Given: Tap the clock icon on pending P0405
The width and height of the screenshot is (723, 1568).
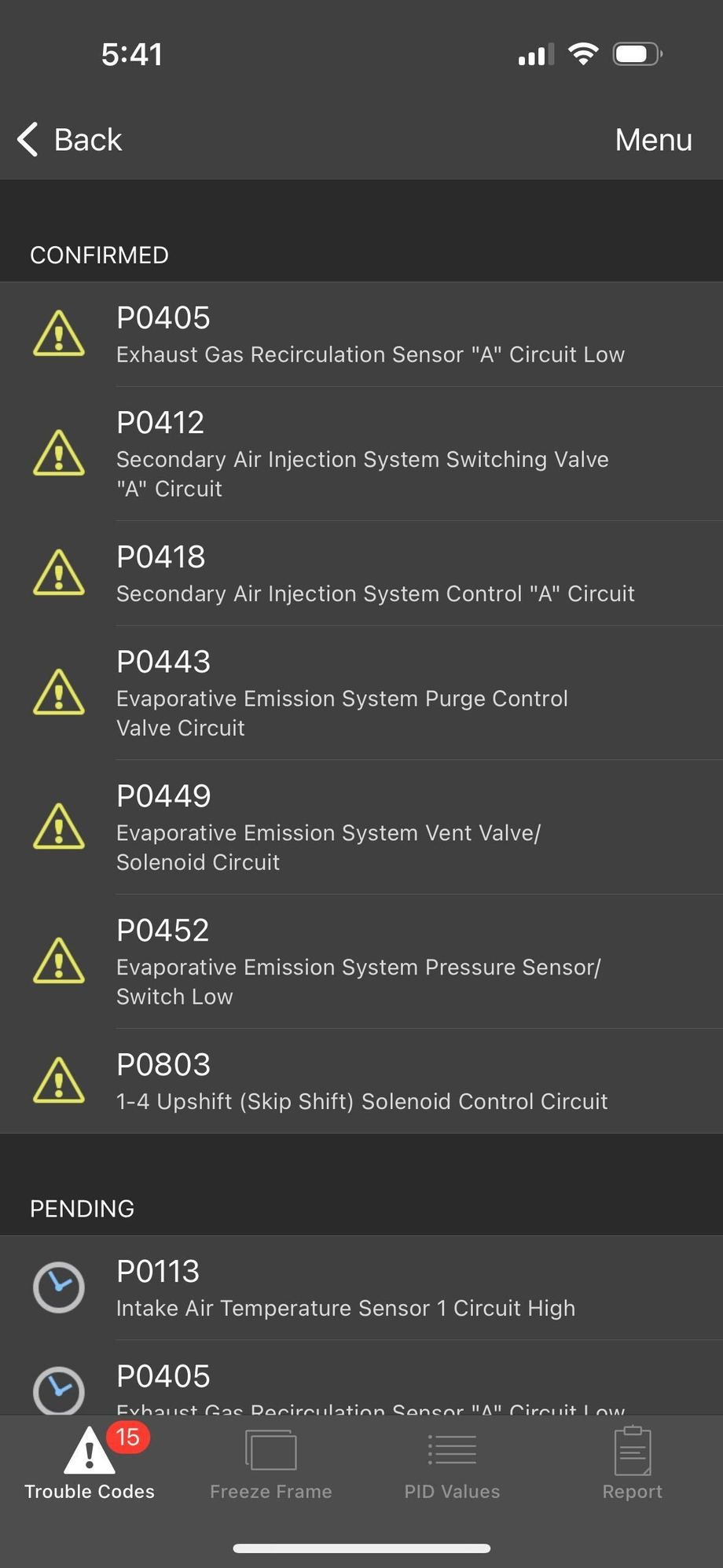Looking at the screenshot, I should pos(59,1390).
